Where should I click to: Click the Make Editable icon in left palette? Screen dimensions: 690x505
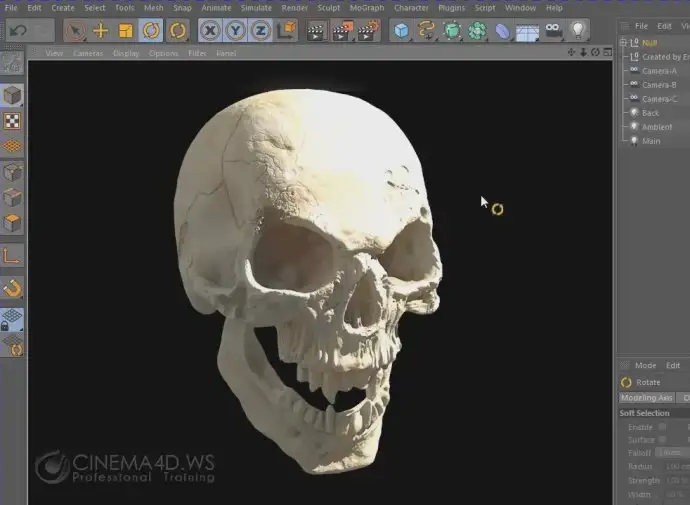coord(12,63)
